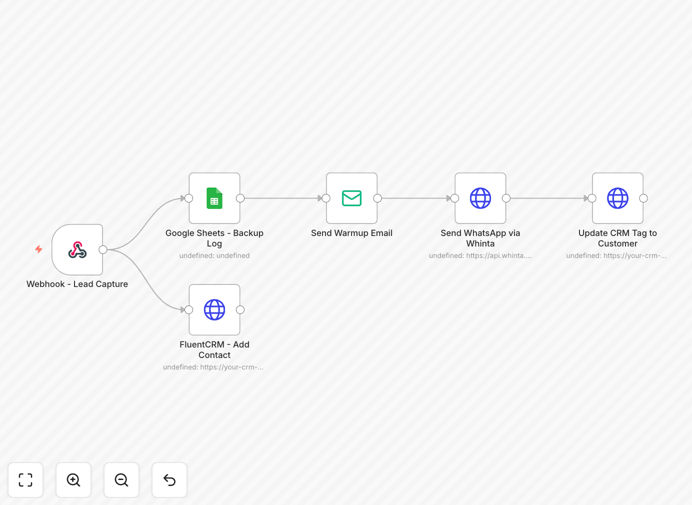692x505 pixels.
Task: Open the Send WhatsApp via Whinta node
Action: (x=480, y=198)
